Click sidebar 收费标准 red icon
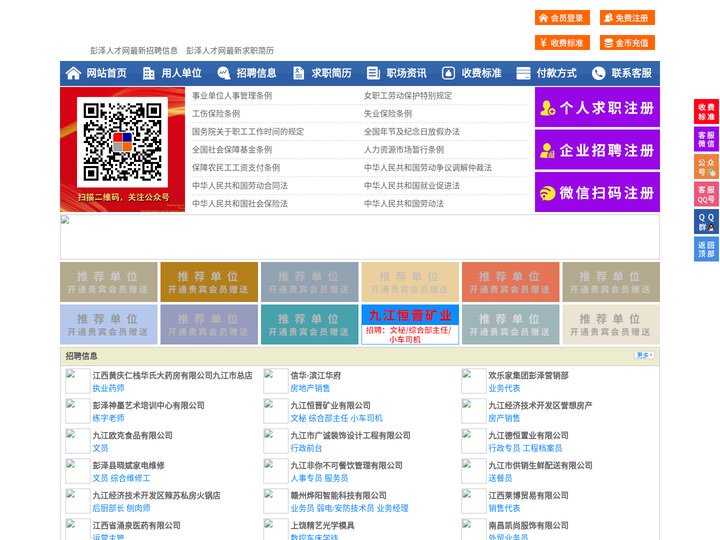The height and width of the screenshot is (540, 720). 706,112
